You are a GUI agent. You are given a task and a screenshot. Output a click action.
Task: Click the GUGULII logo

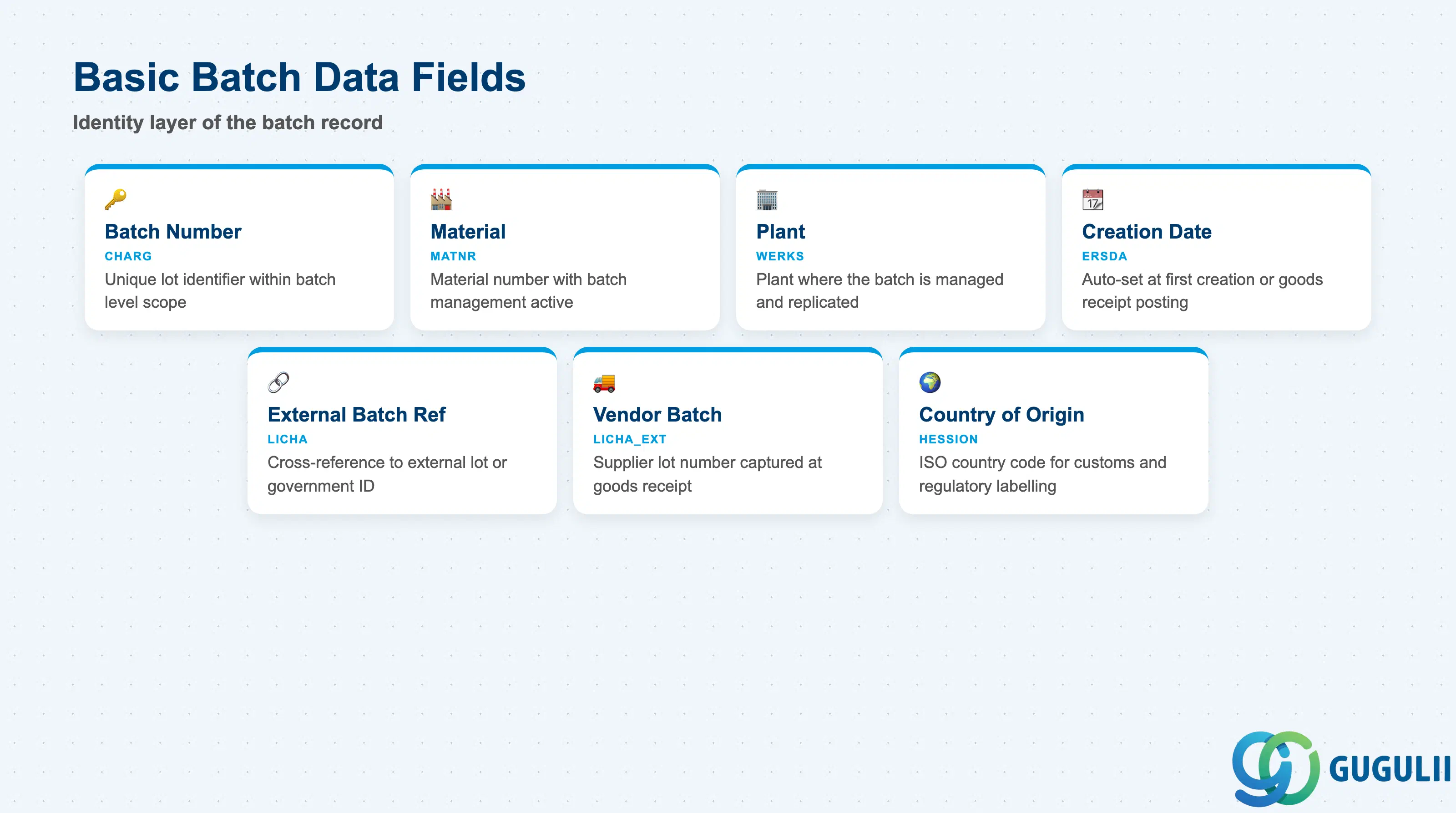point(1341,768)
